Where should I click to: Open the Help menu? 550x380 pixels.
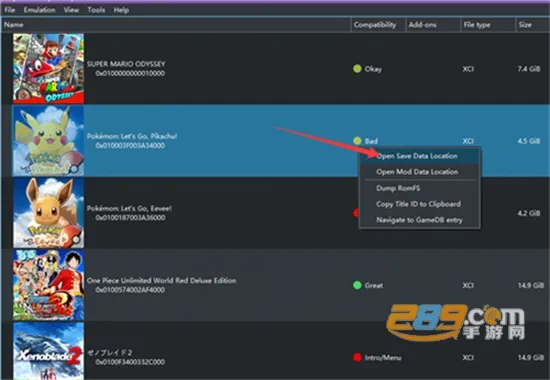point(121,10)
